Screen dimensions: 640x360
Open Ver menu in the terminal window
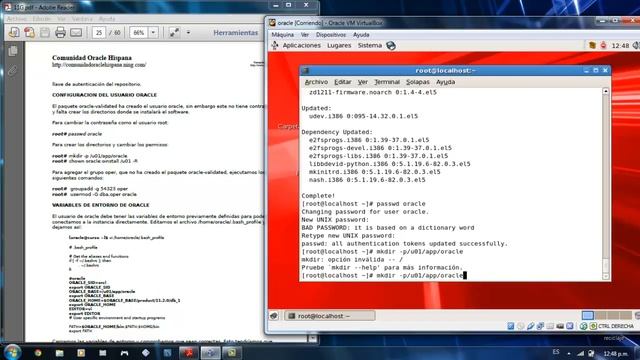(363, 82)
